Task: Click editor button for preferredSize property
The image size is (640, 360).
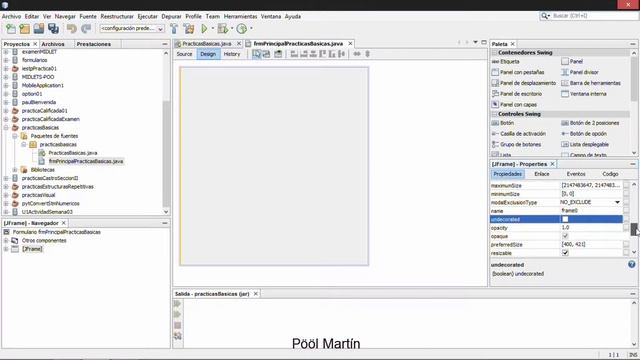Action: coord(626,244)
